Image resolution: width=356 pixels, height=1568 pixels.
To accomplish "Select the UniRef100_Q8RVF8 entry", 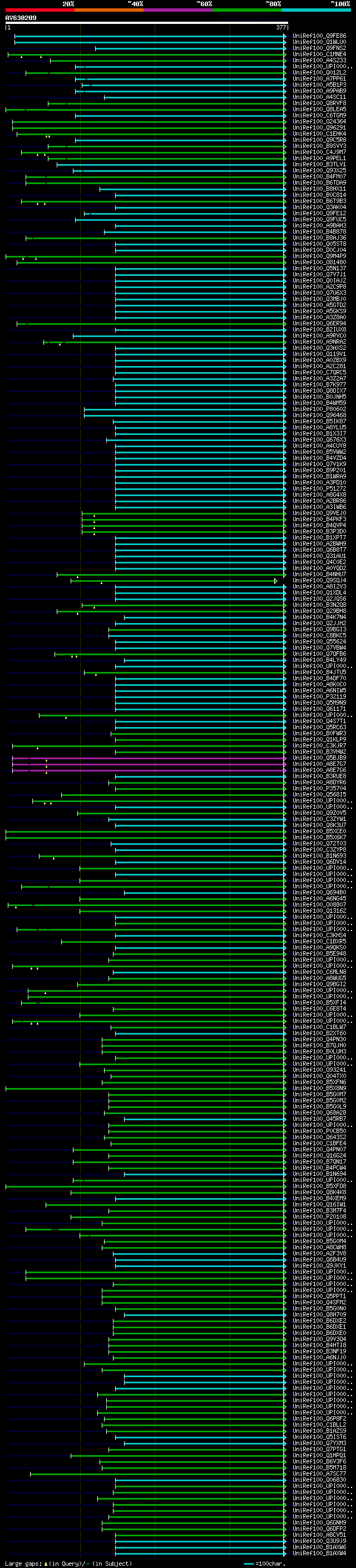I will point(319,103).
